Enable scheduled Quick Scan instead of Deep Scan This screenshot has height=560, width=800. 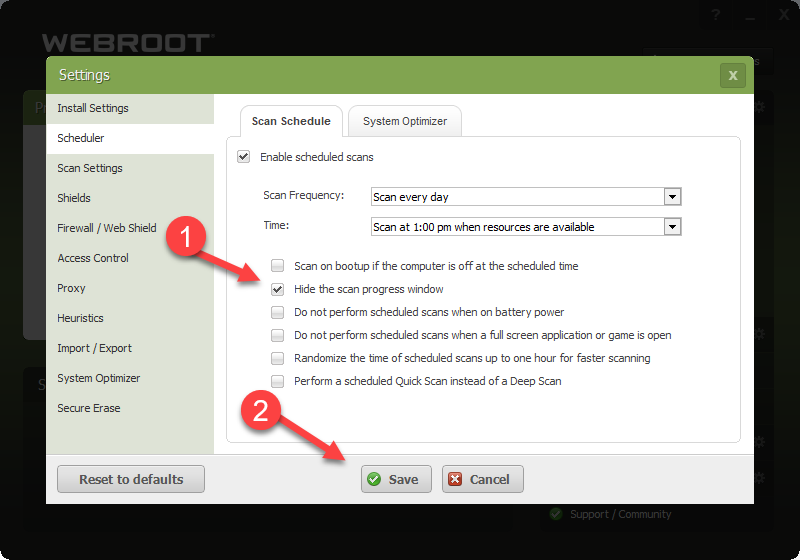pos(278,381)
